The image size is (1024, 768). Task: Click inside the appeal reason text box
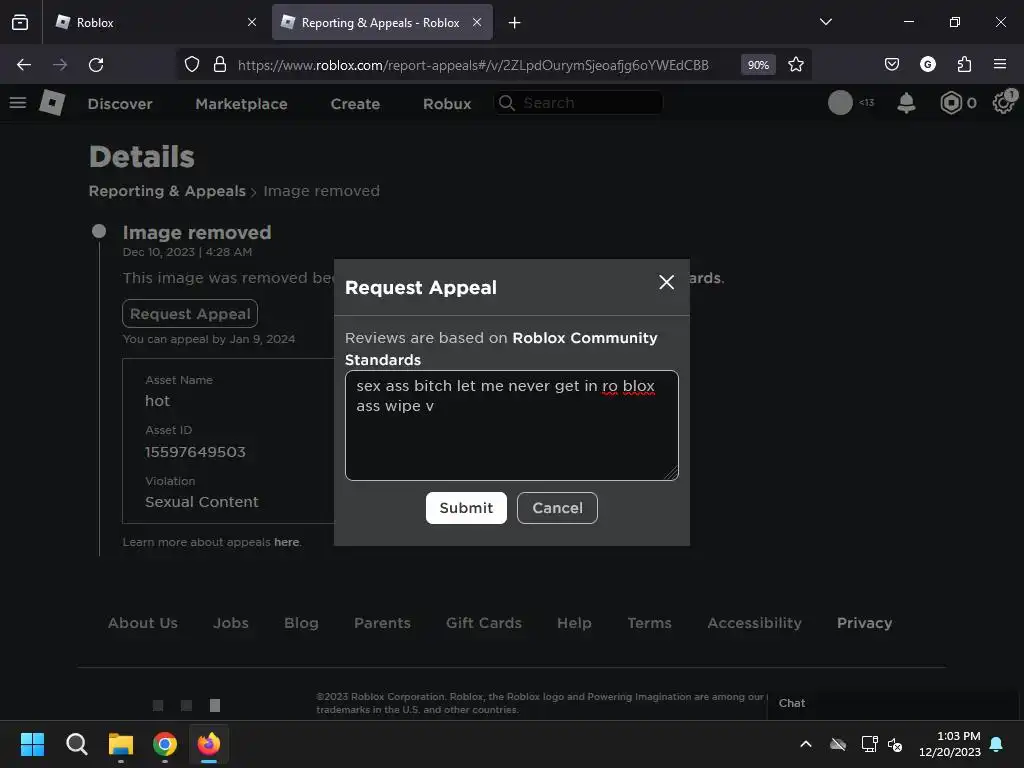click(511, 425)
